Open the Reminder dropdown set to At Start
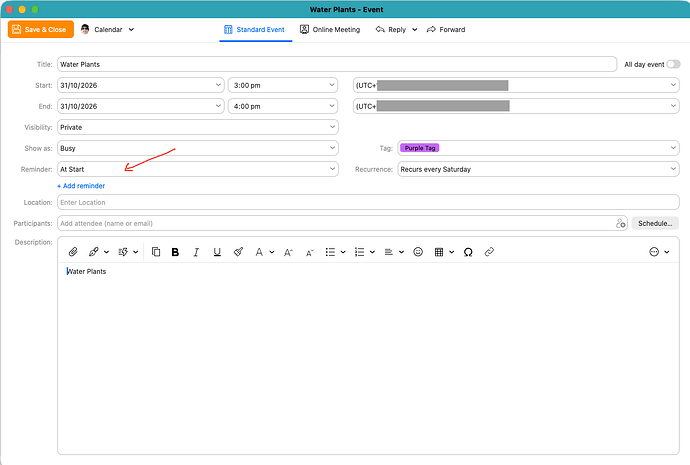Screen dimensions: 690x465 point(198,169)
